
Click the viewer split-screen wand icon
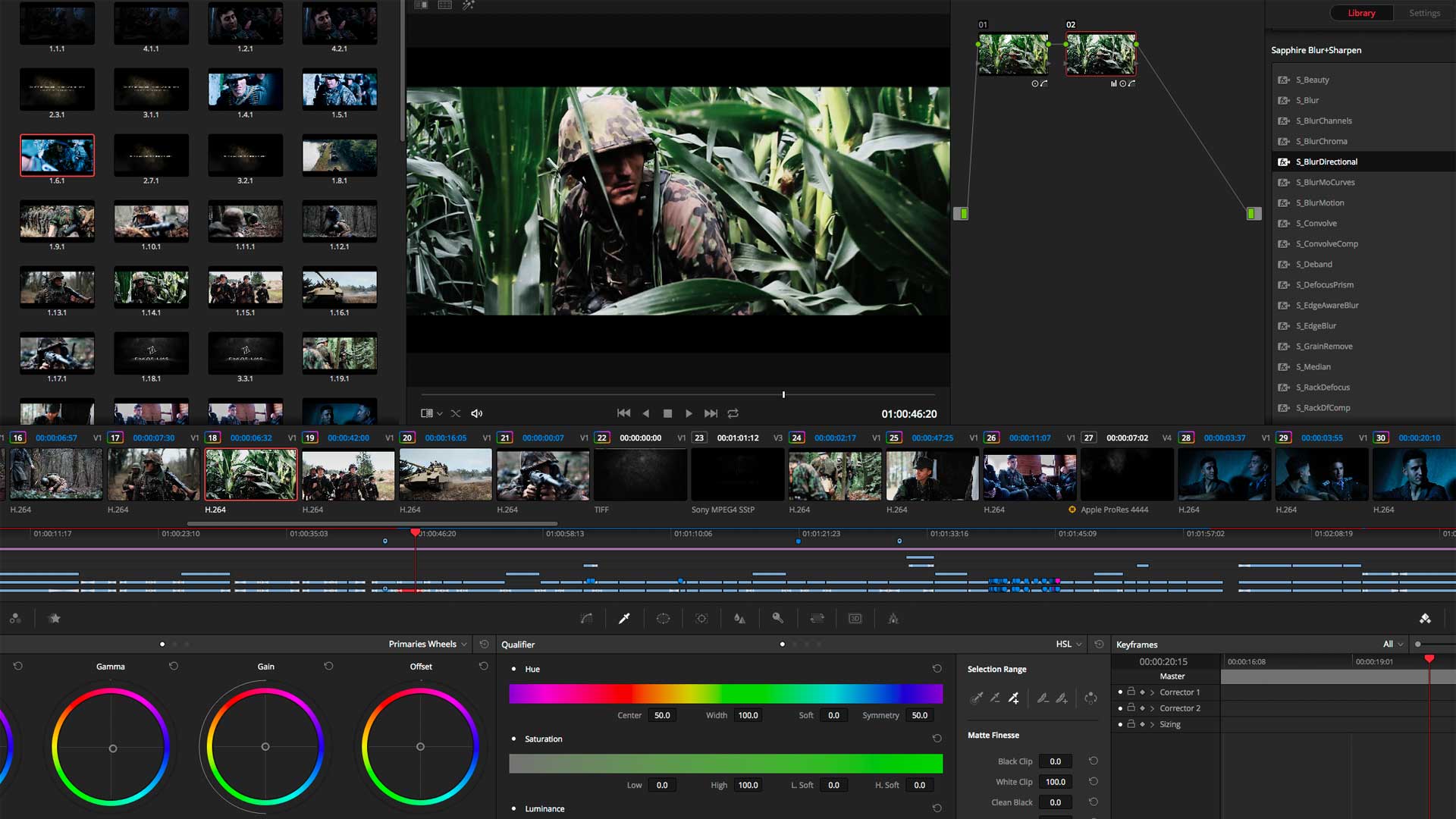469,5
